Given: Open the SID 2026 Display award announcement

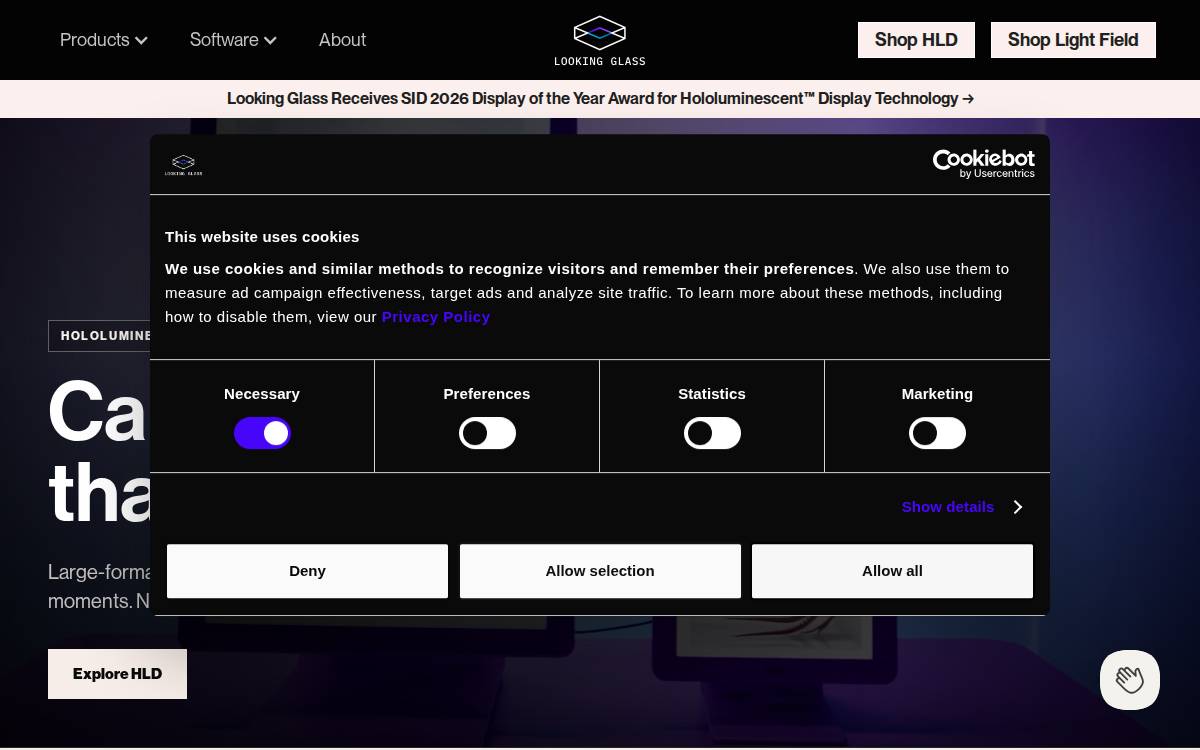Looking at the screenshot, I should [600, 99].
